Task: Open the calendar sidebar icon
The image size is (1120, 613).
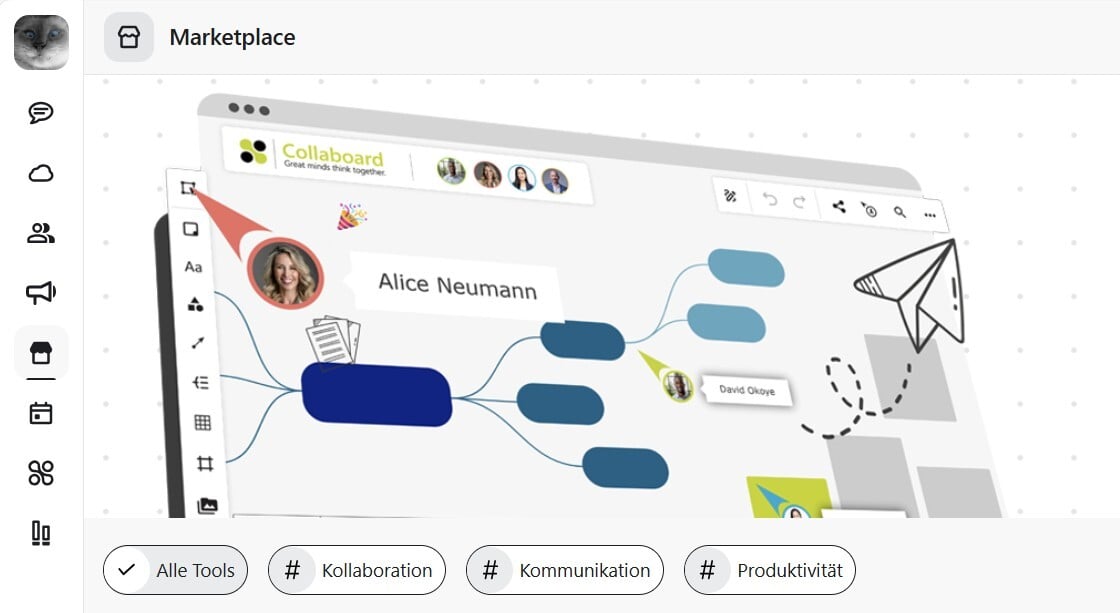Action: pyautogui.click(x=41, y=413)
